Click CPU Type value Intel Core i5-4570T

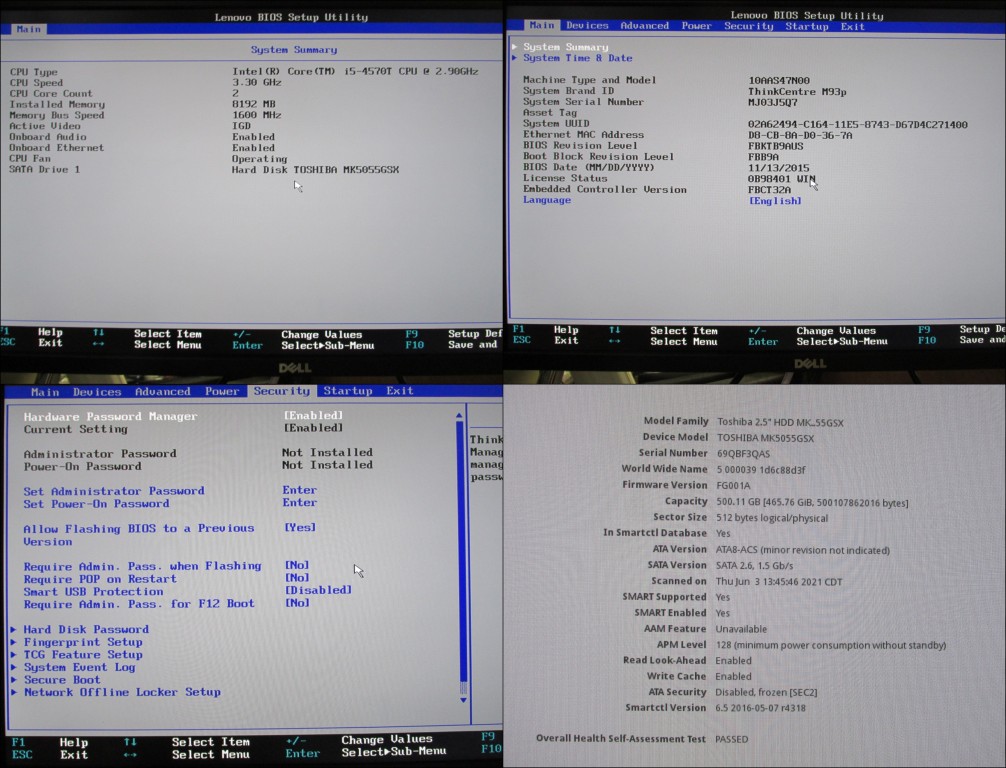[x=355, y=71]
